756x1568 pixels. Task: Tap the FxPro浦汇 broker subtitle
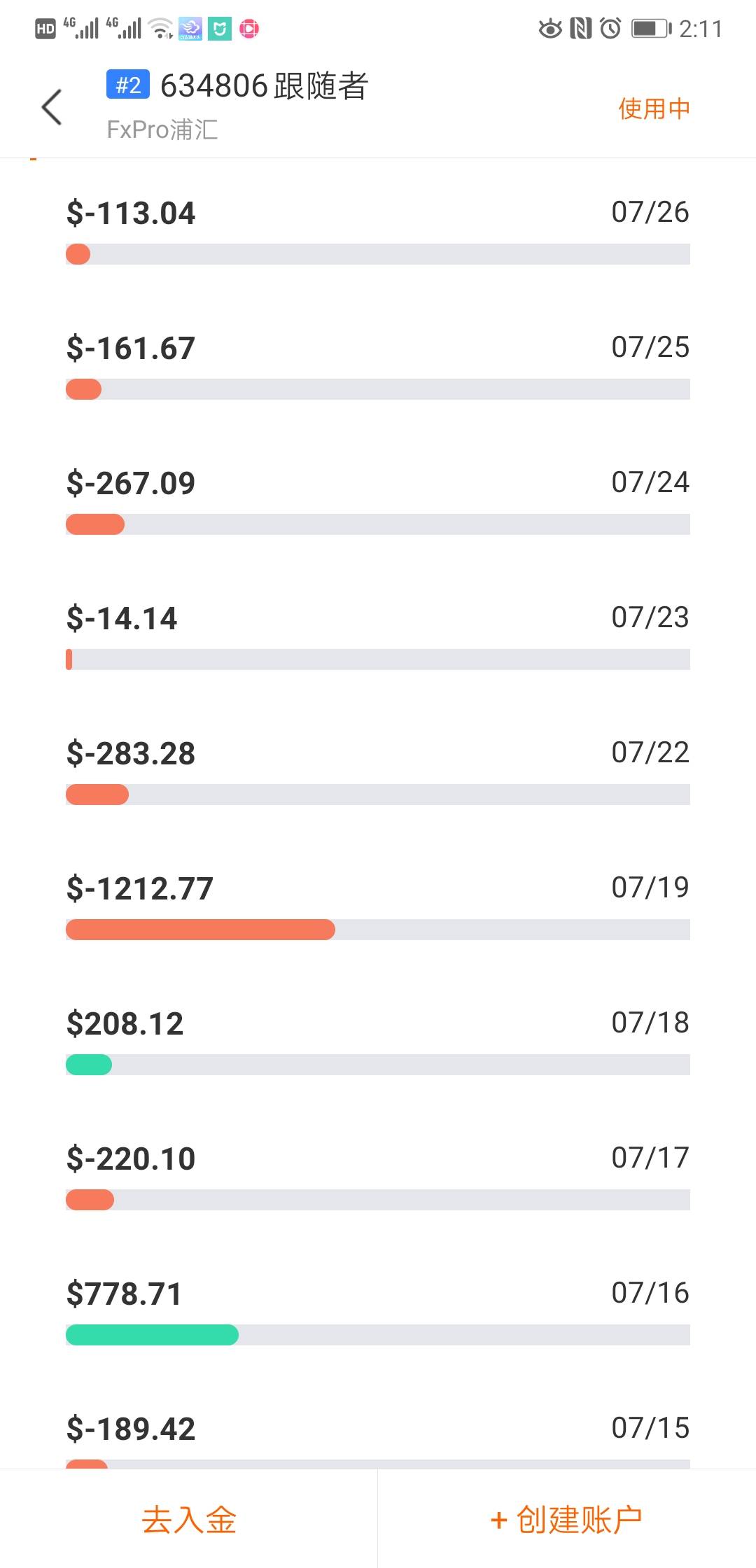pyautogui.click(x=162, y=129)
